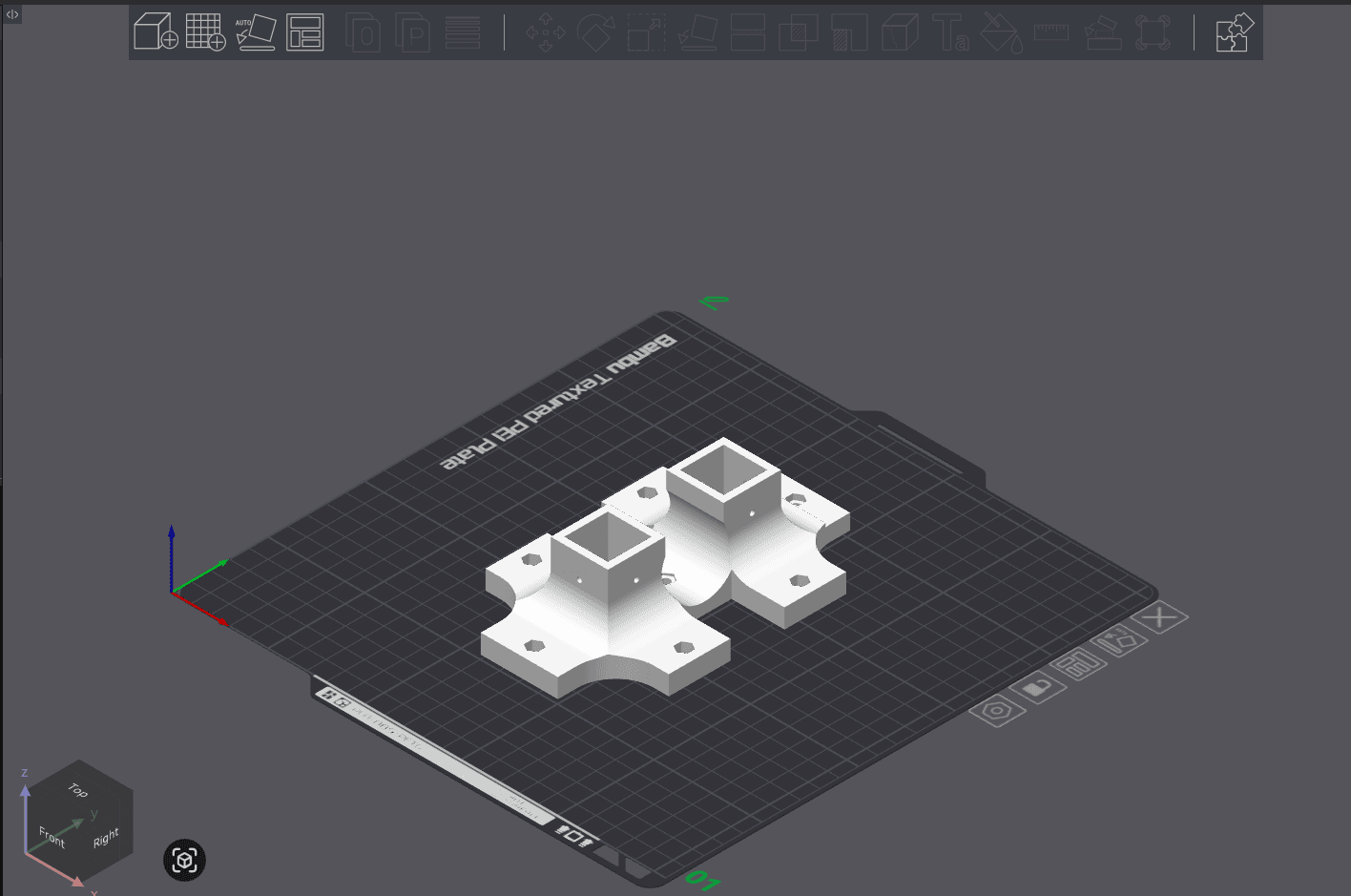This screenshot has width=1351, height=896.
Task: Collapse the left sidebar panel
Action: point(10,14)
